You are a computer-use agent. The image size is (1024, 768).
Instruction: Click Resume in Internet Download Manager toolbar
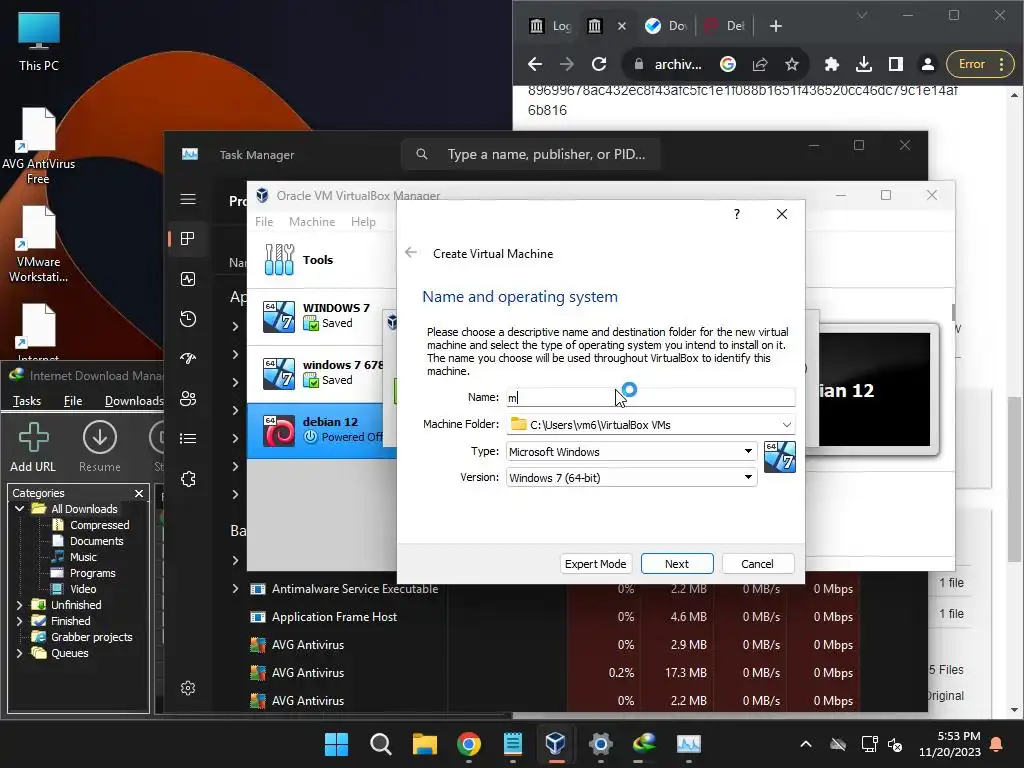(x=100, y=447)
